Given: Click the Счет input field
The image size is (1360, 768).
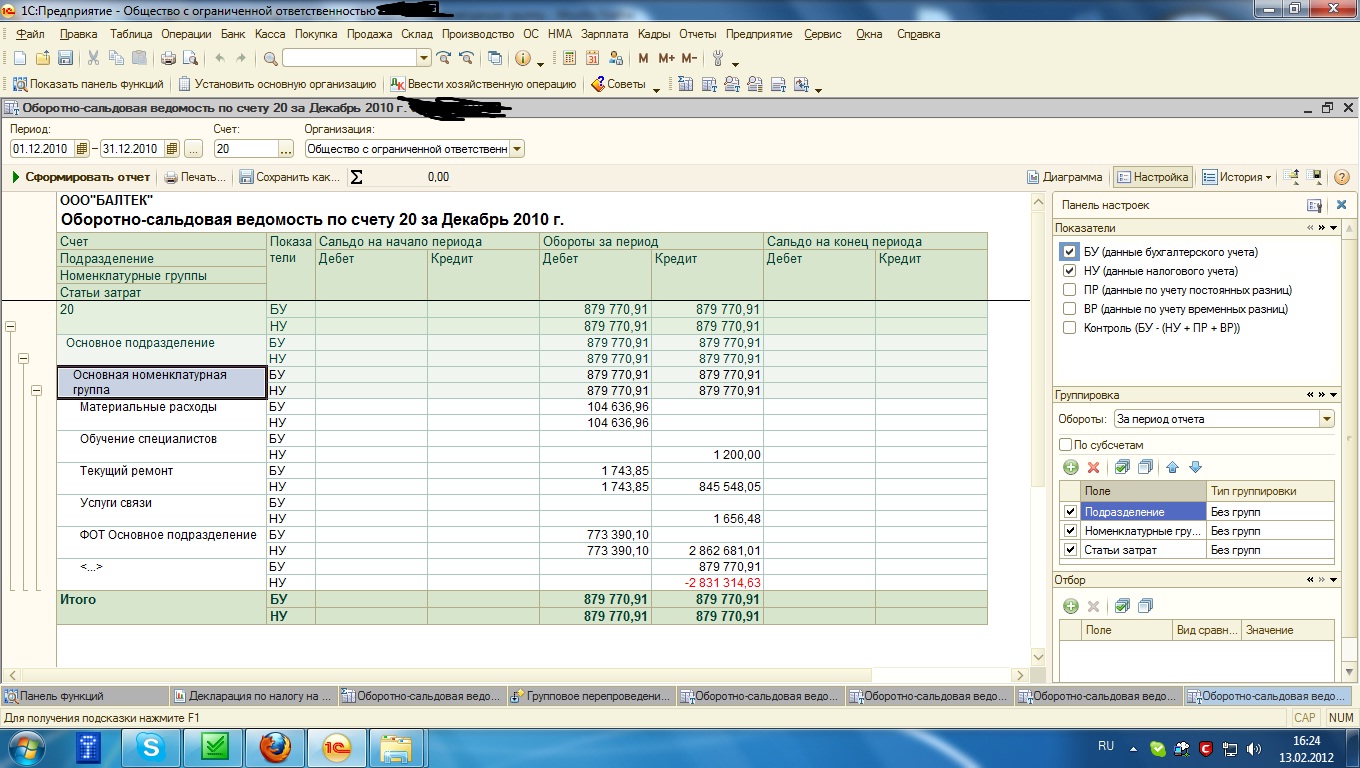Looking at the screenshot, I should click(x=245, y=149).
